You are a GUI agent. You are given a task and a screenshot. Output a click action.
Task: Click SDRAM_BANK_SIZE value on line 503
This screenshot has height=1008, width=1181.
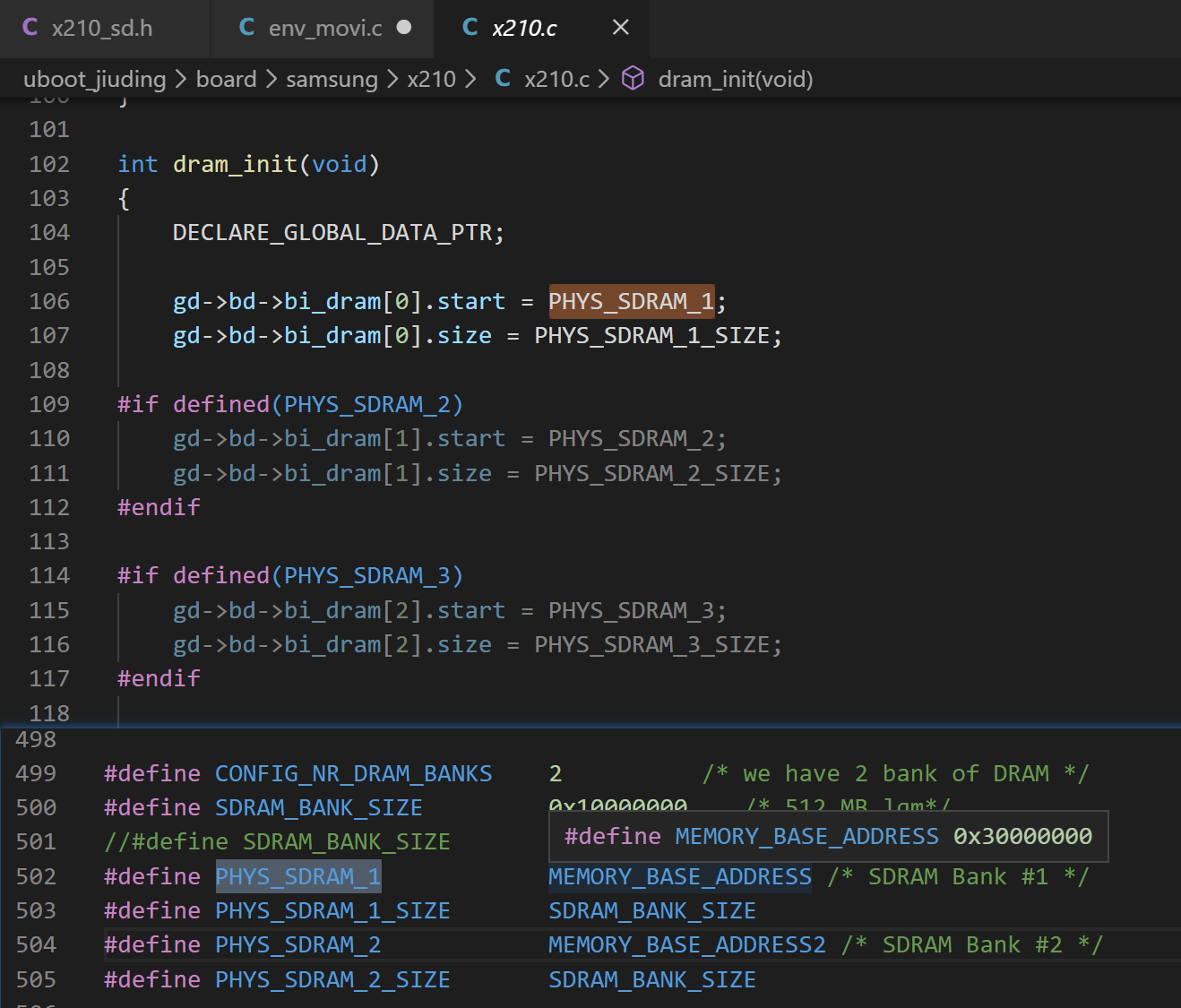652,910
